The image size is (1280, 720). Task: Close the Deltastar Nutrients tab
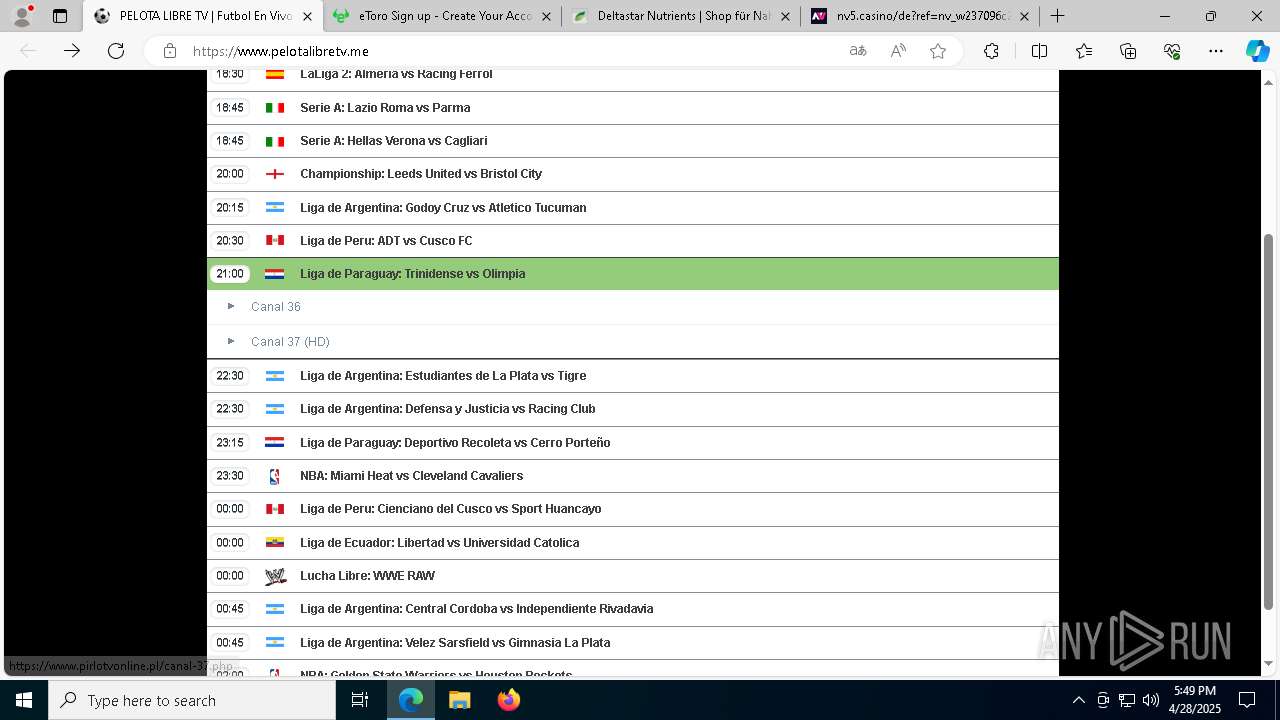click(785, 16)
